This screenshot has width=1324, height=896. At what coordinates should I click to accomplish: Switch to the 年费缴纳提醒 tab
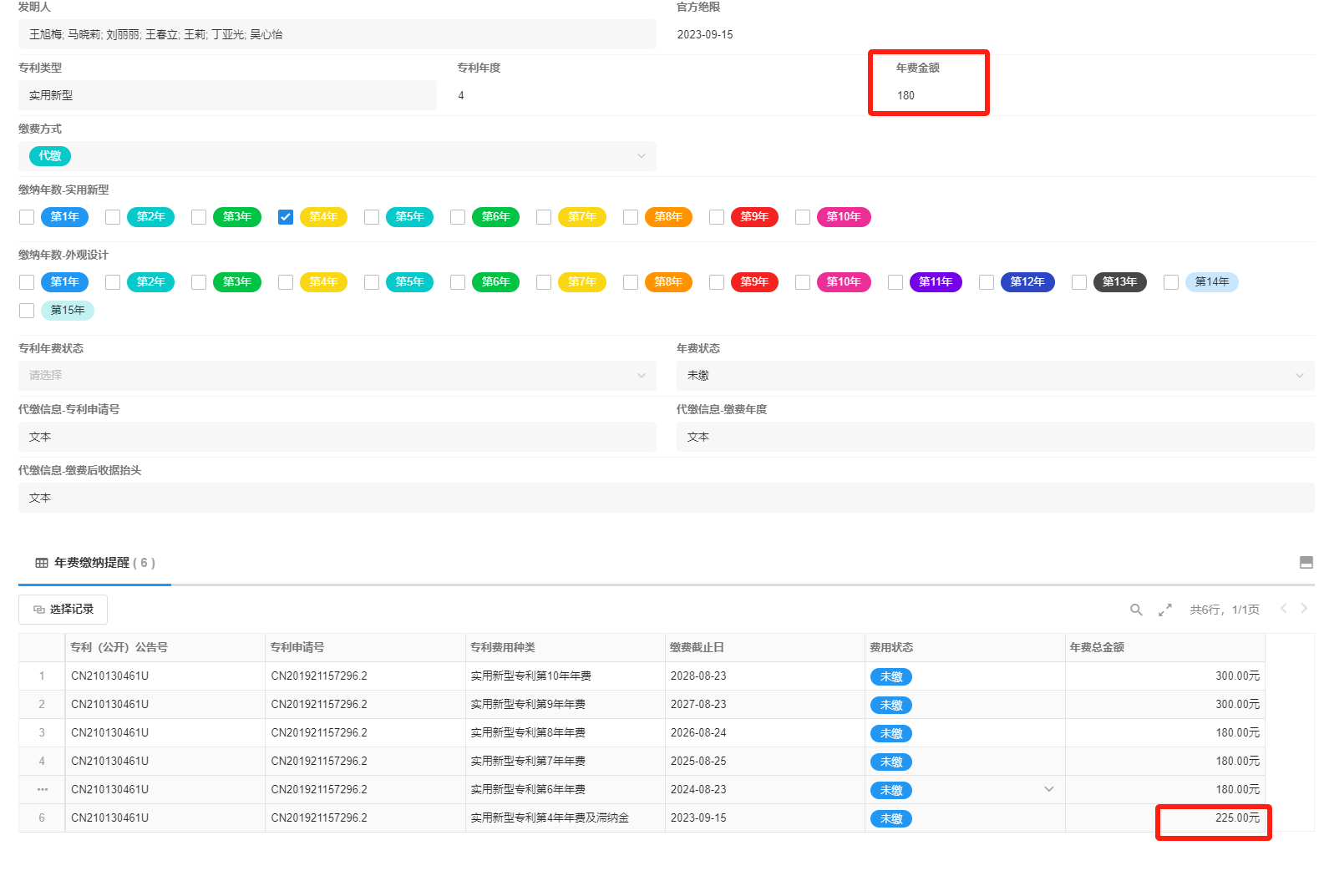pos(95,563)
